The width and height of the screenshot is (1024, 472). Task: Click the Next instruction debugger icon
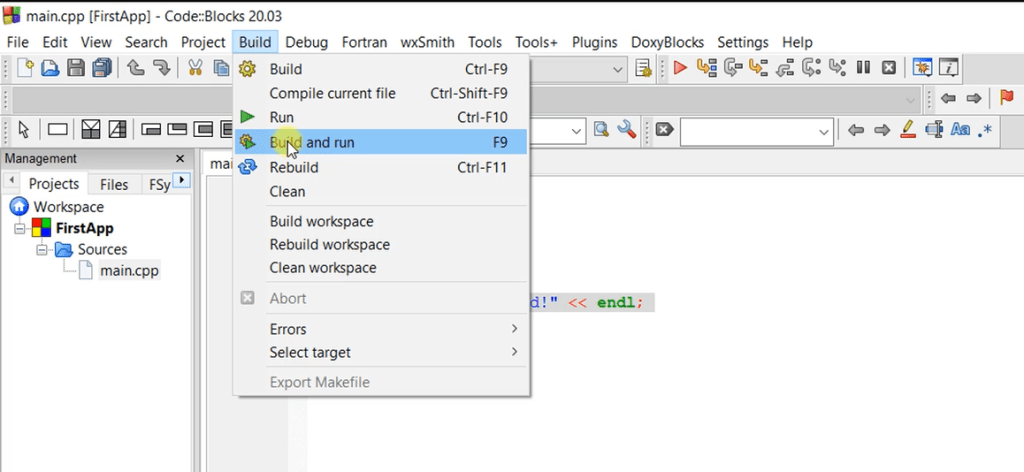[810, 67]
